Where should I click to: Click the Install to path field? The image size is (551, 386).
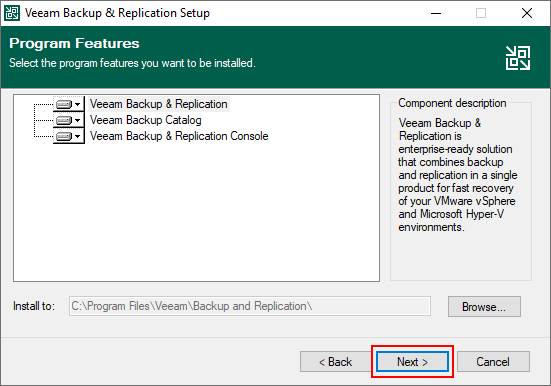249,306
